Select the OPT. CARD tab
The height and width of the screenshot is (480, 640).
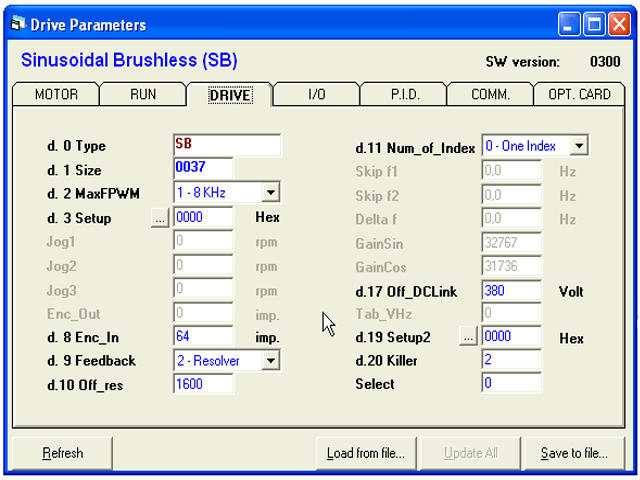579,95
